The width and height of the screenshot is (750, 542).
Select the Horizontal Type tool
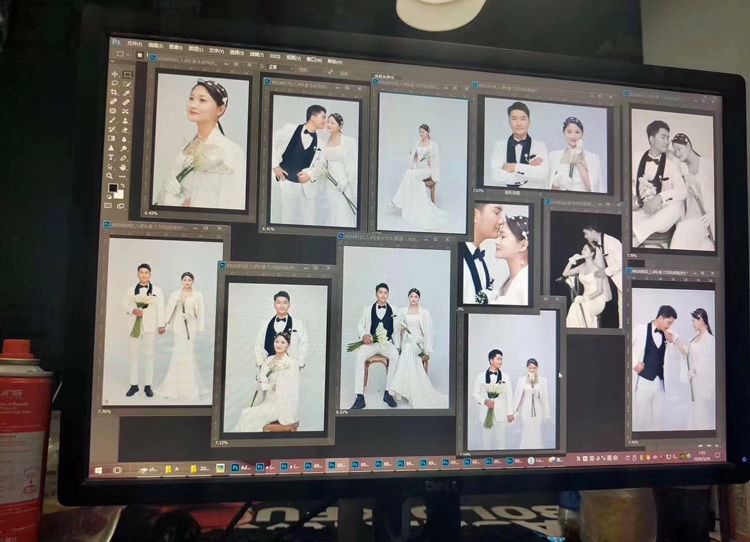point(111,157)
